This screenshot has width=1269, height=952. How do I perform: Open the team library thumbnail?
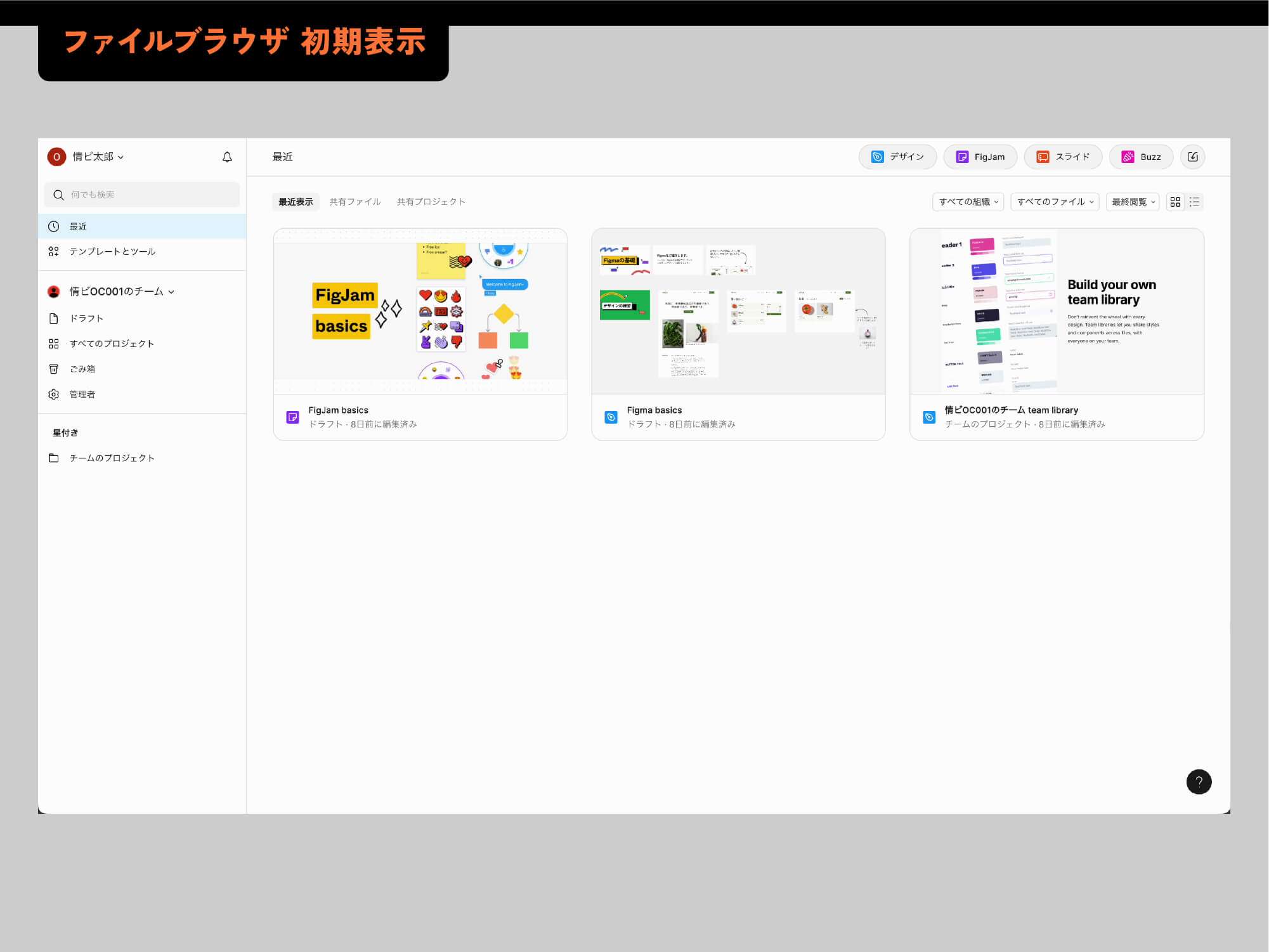[x=1057, y=311]
